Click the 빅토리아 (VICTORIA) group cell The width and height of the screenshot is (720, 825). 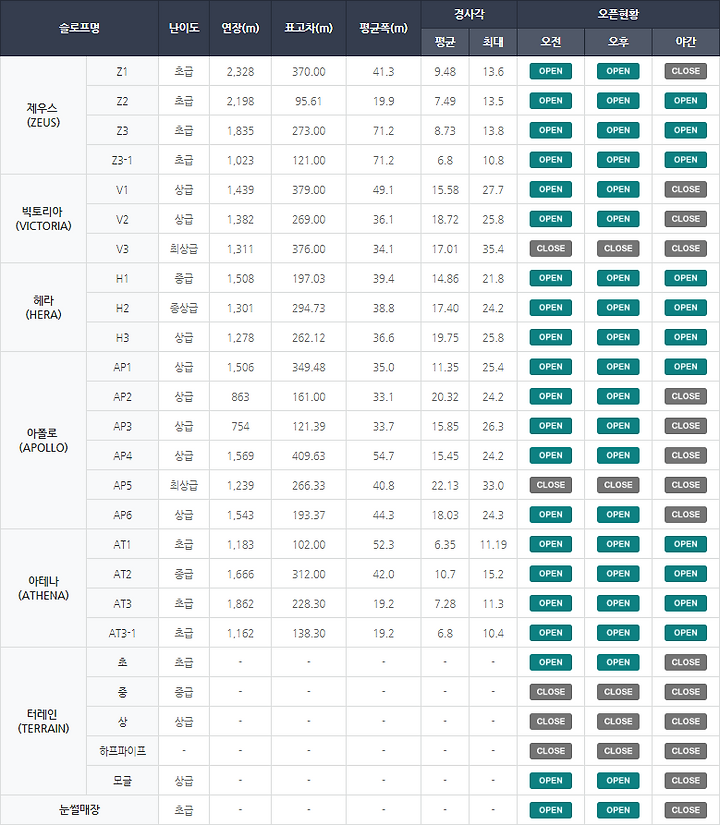tap(43, 219)
